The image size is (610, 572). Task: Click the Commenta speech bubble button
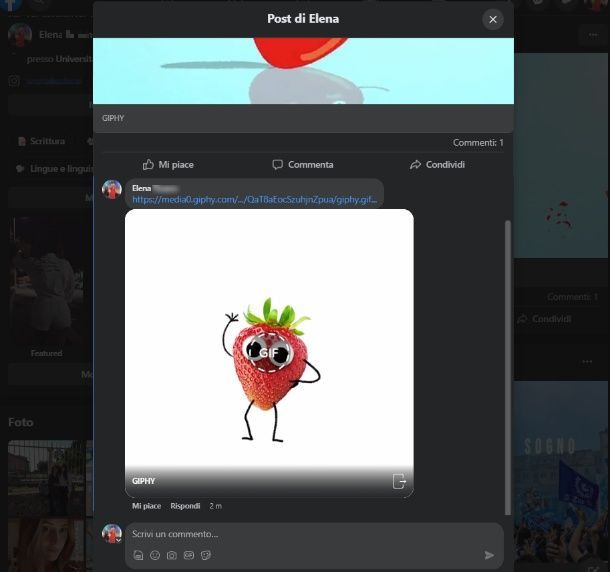tap(303, 165)
